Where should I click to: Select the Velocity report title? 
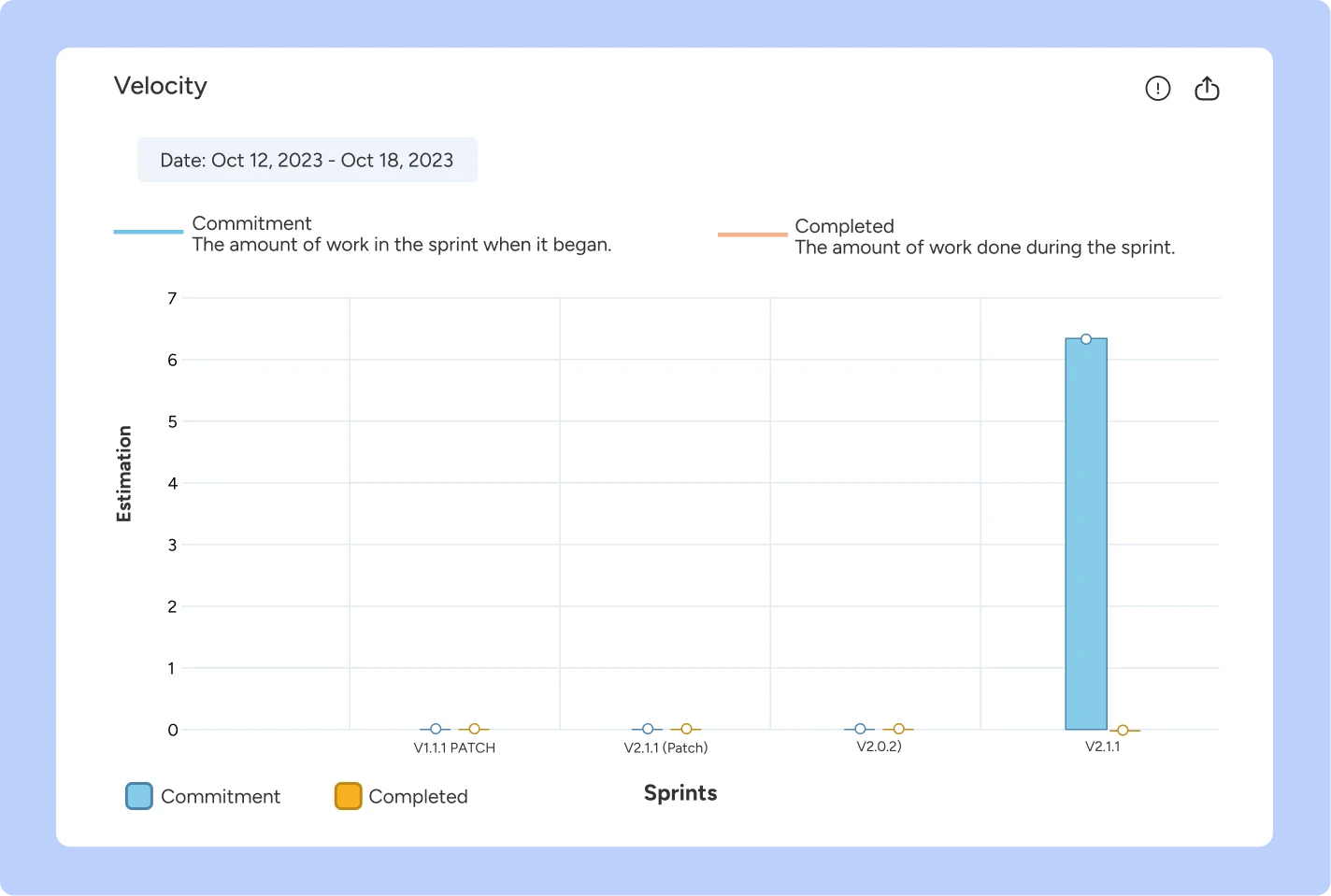point(160,85)
